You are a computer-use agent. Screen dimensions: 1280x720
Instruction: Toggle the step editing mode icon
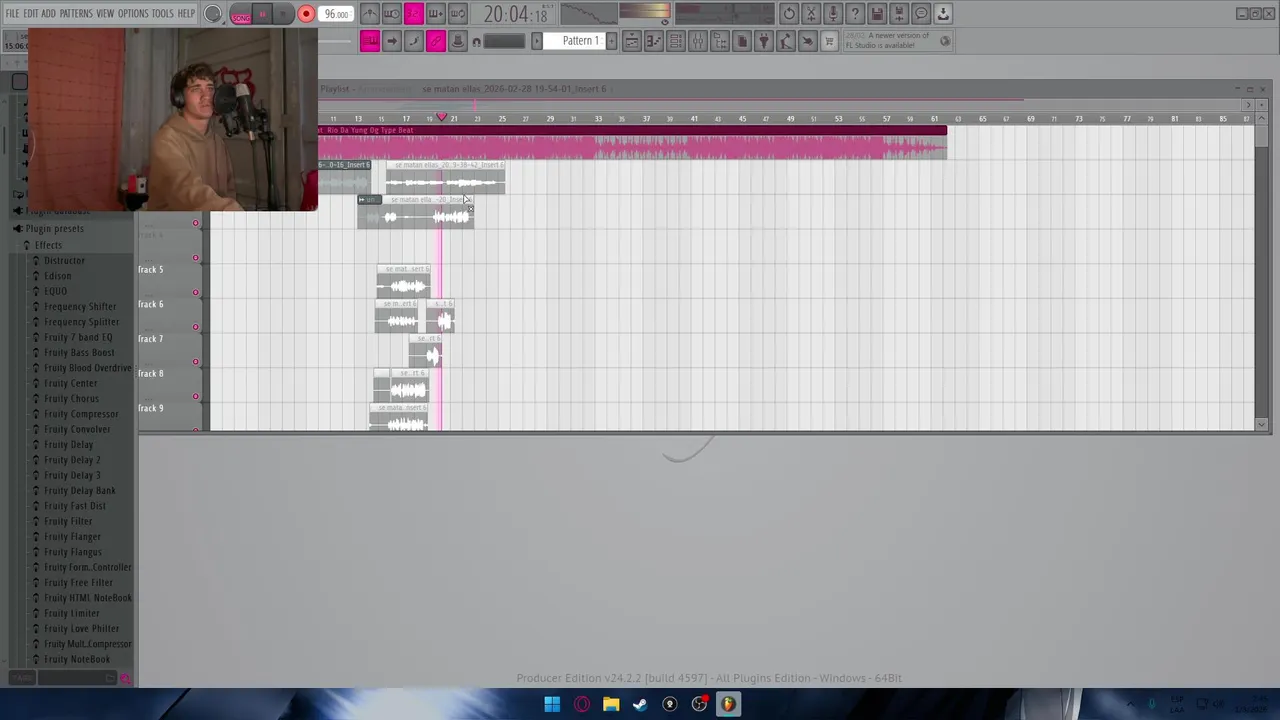(x=414, y=41)
